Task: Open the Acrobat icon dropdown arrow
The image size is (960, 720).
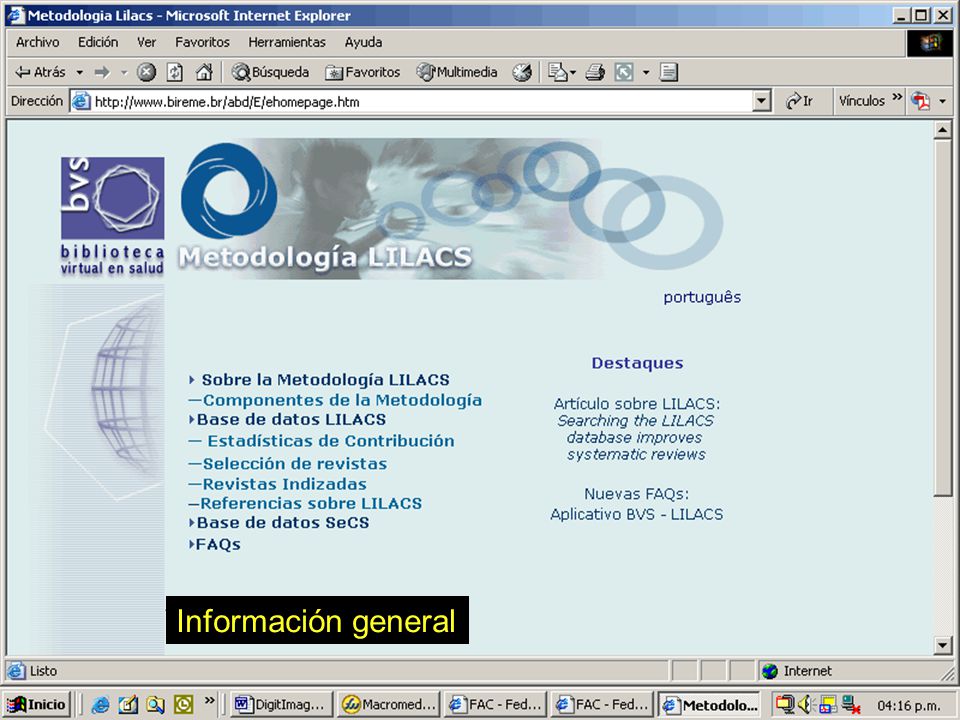Action: [942, 102]
